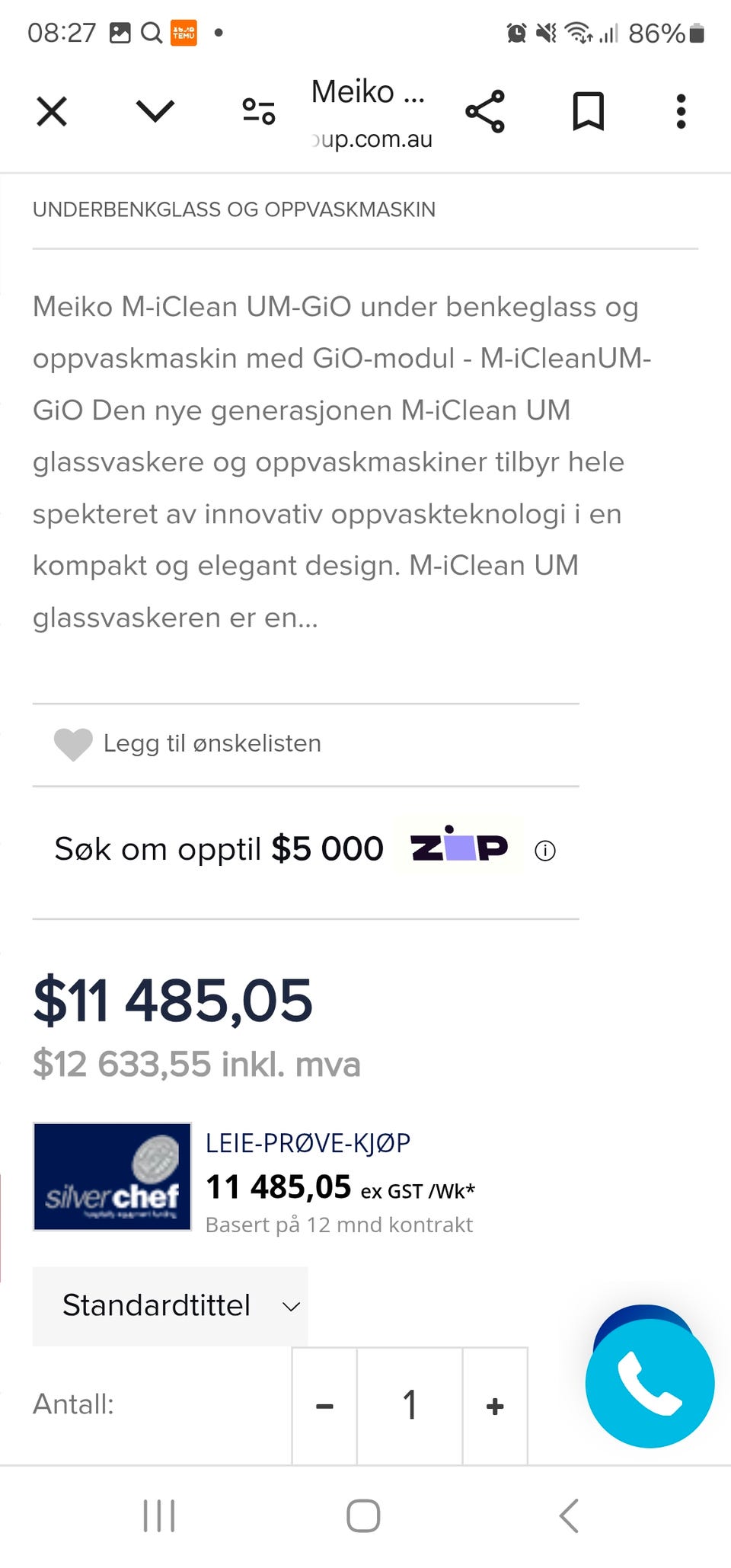Decrease quantity with the minus button
The width and height of the screenshot is (731, 1568).
pos(324,1406)
